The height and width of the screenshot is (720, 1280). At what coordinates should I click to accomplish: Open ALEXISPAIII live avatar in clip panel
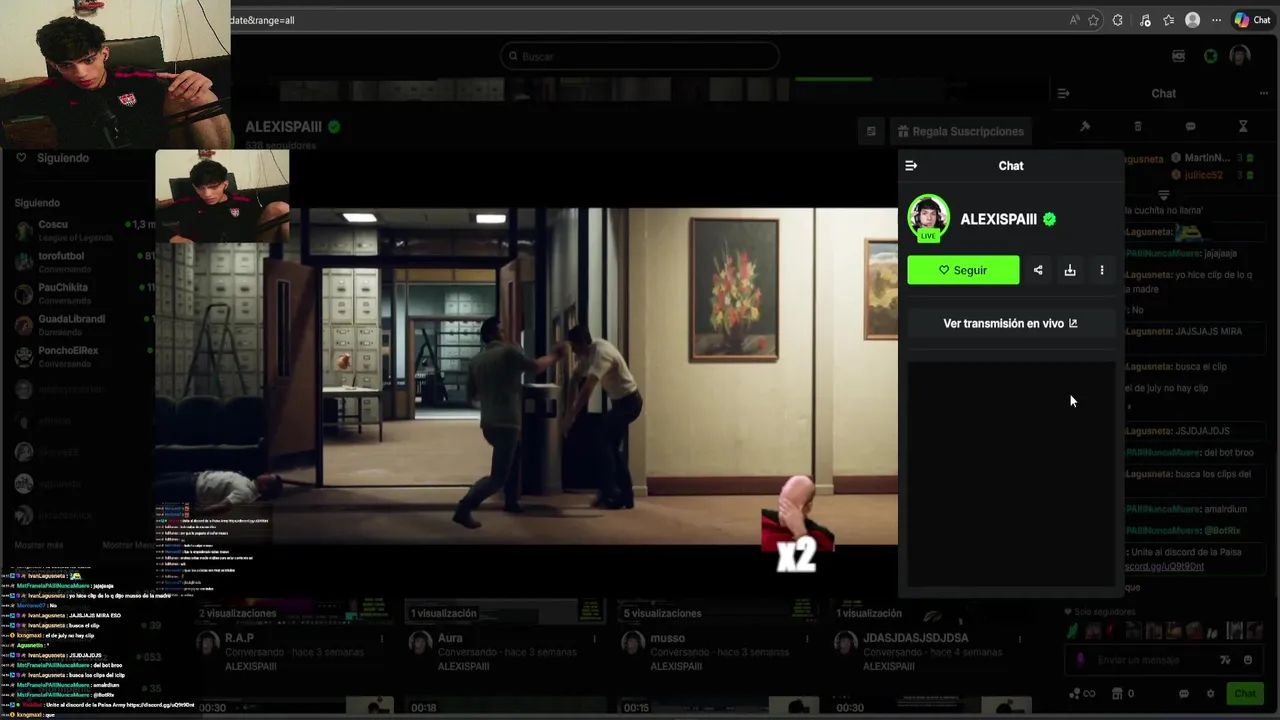point(928,219)
